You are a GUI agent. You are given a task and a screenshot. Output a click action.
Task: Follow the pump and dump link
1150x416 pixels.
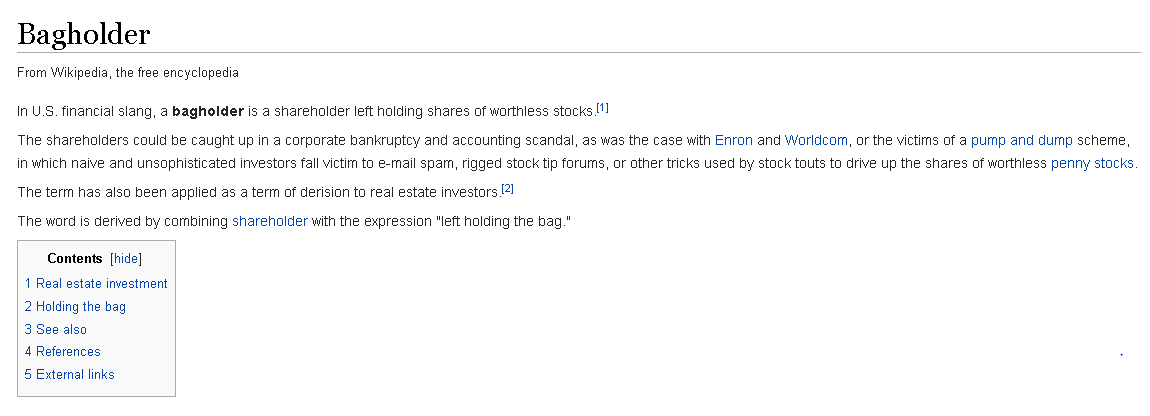[x=1021, y=140]
